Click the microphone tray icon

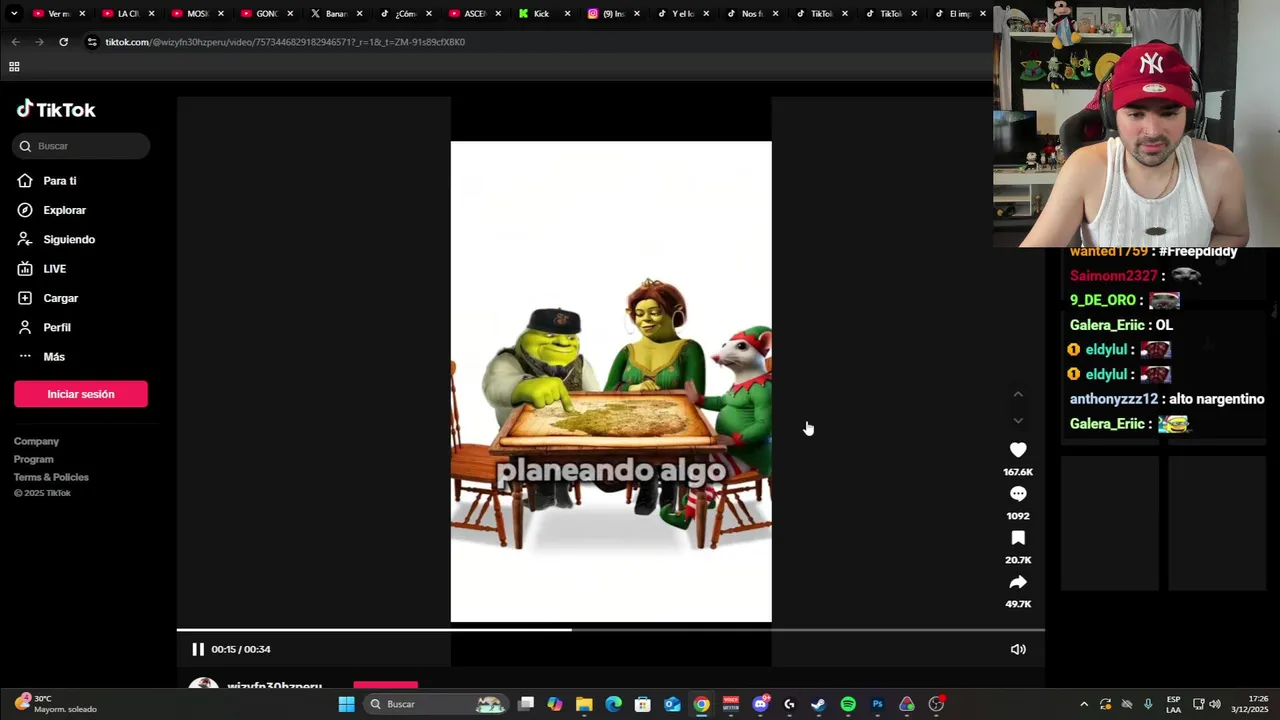[1148, 704]
